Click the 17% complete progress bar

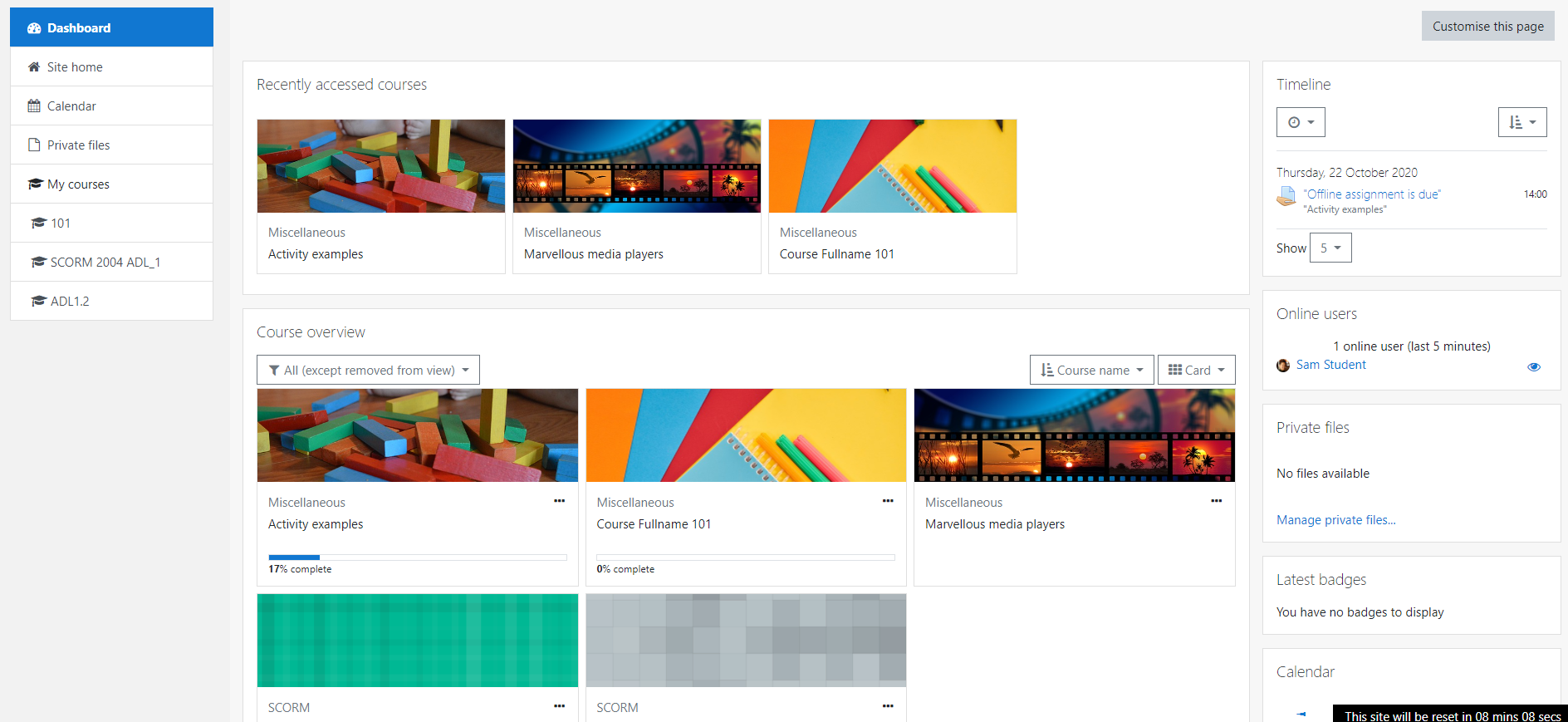[418, 557]
